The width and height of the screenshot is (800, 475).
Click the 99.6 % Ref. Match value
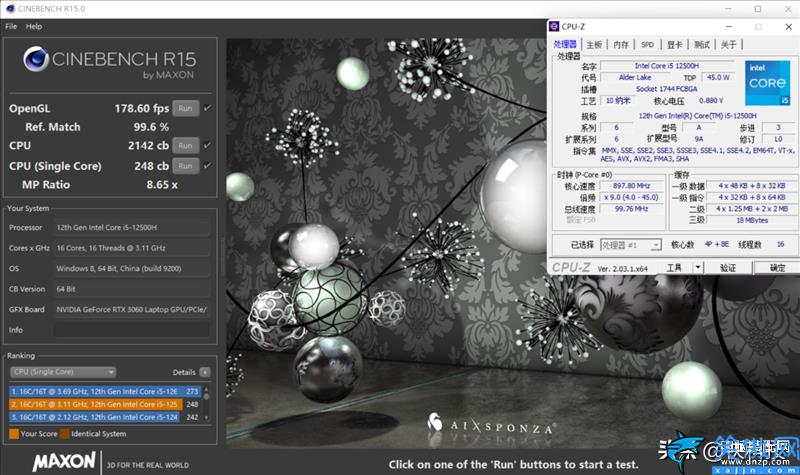[x=151, y=127]
